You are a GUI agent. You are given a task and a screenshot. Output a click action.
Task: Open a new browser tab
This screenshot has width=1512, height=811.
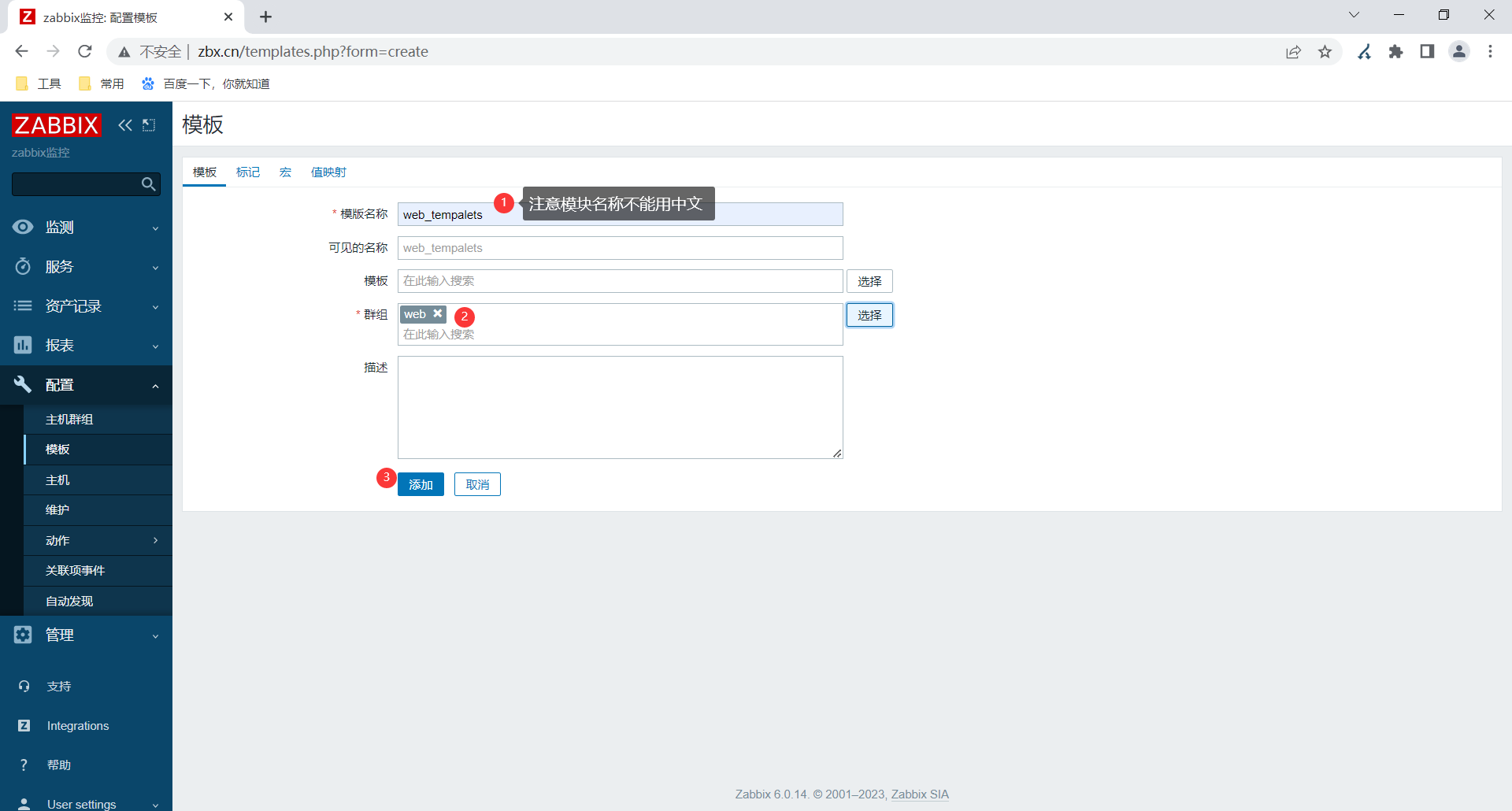tap(266, 17)
